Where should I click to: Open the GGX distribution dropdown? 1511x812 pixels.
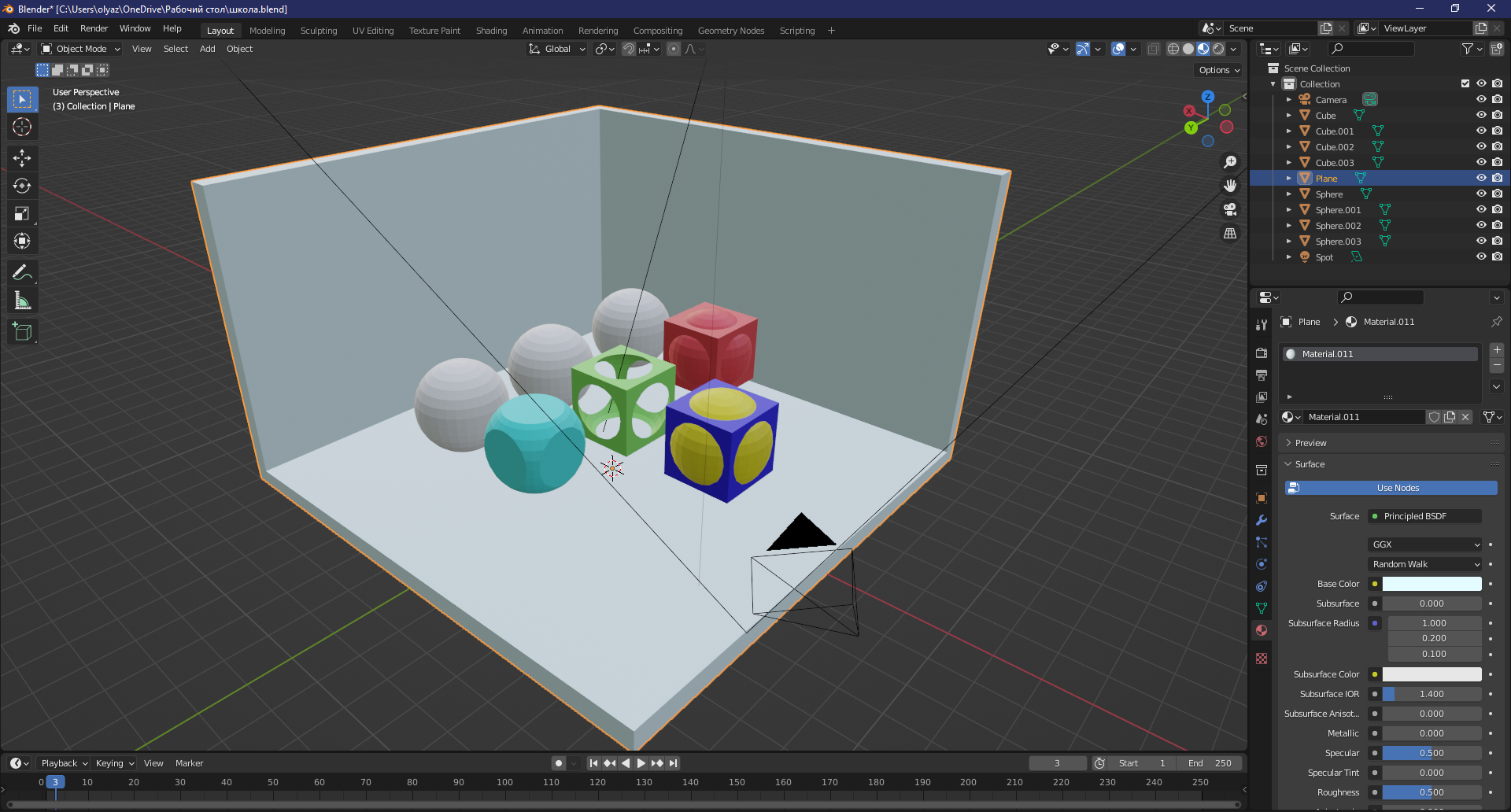[x=1424, y=544]
